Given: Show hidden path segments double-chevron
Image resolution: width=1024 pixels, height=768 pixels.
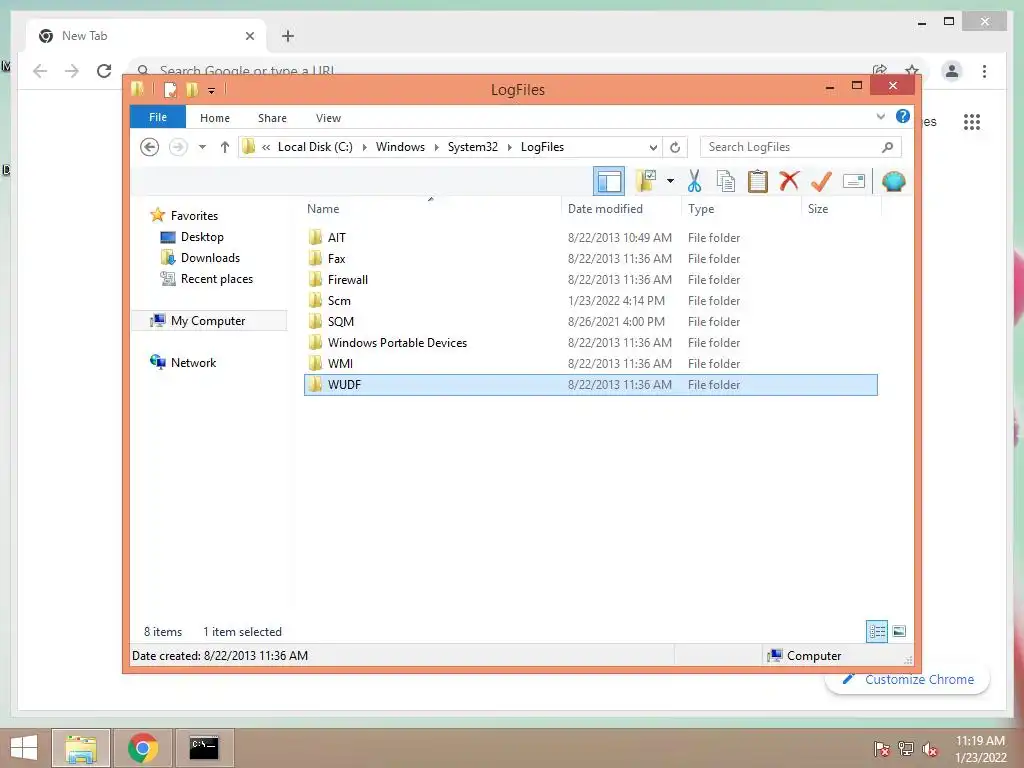Looking at the screenshot, I should tap(266, 148).
